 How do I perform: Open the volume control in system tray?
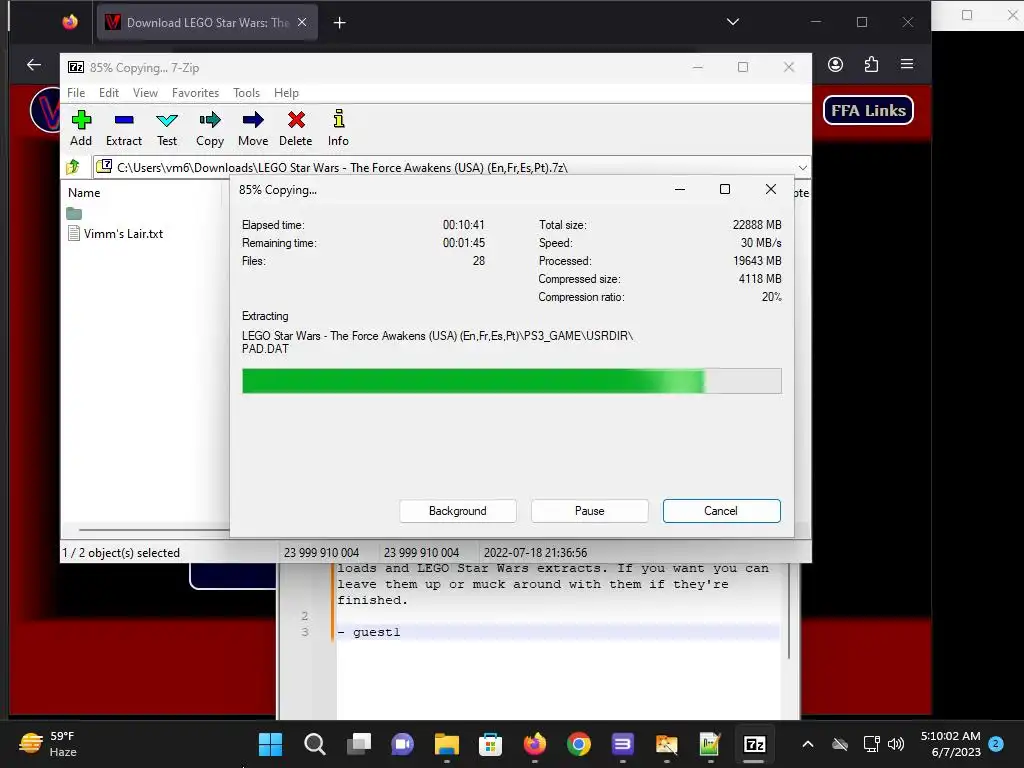pos(896,744)
